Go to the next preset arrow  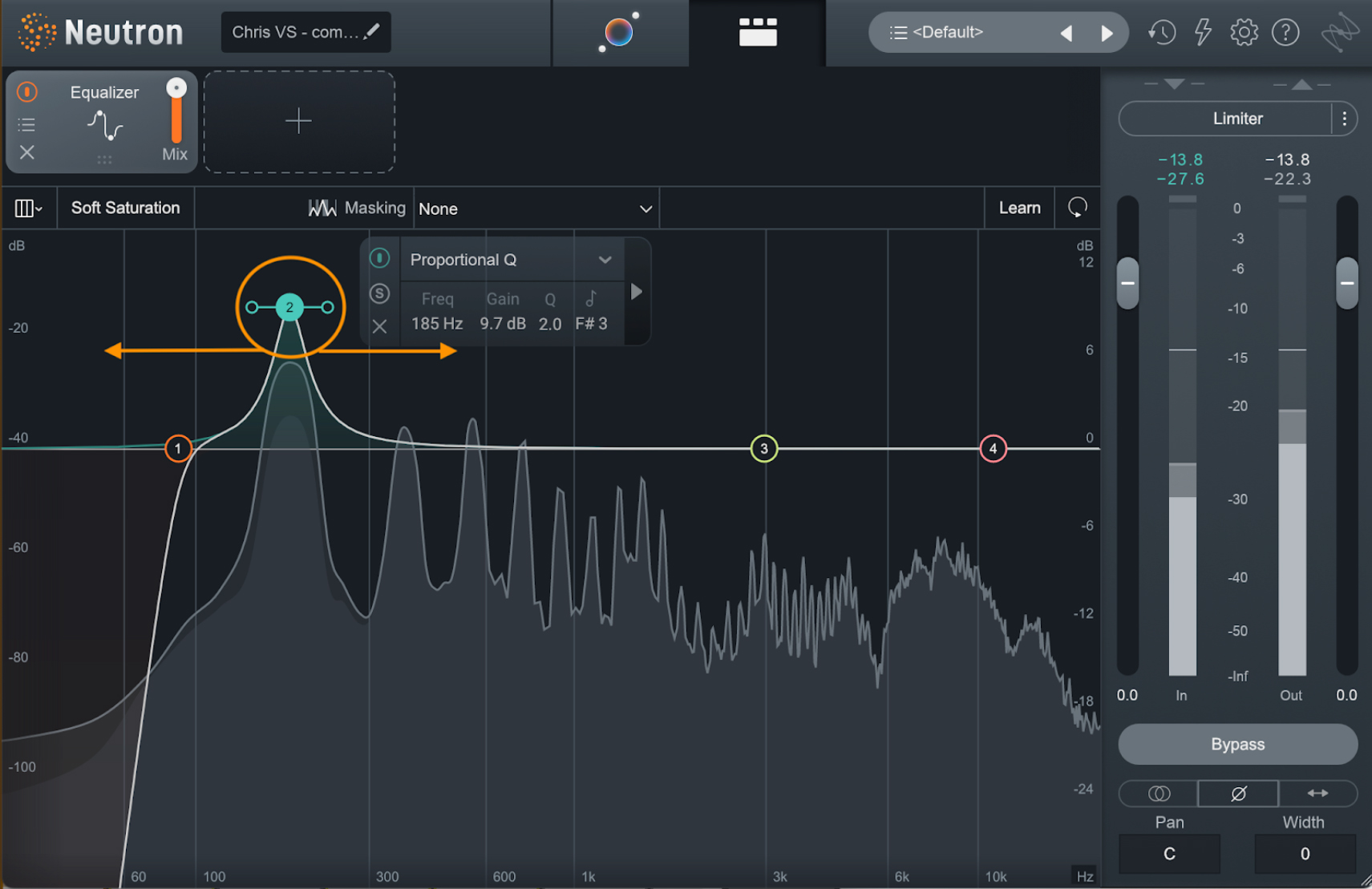(x=1107, y=33)
